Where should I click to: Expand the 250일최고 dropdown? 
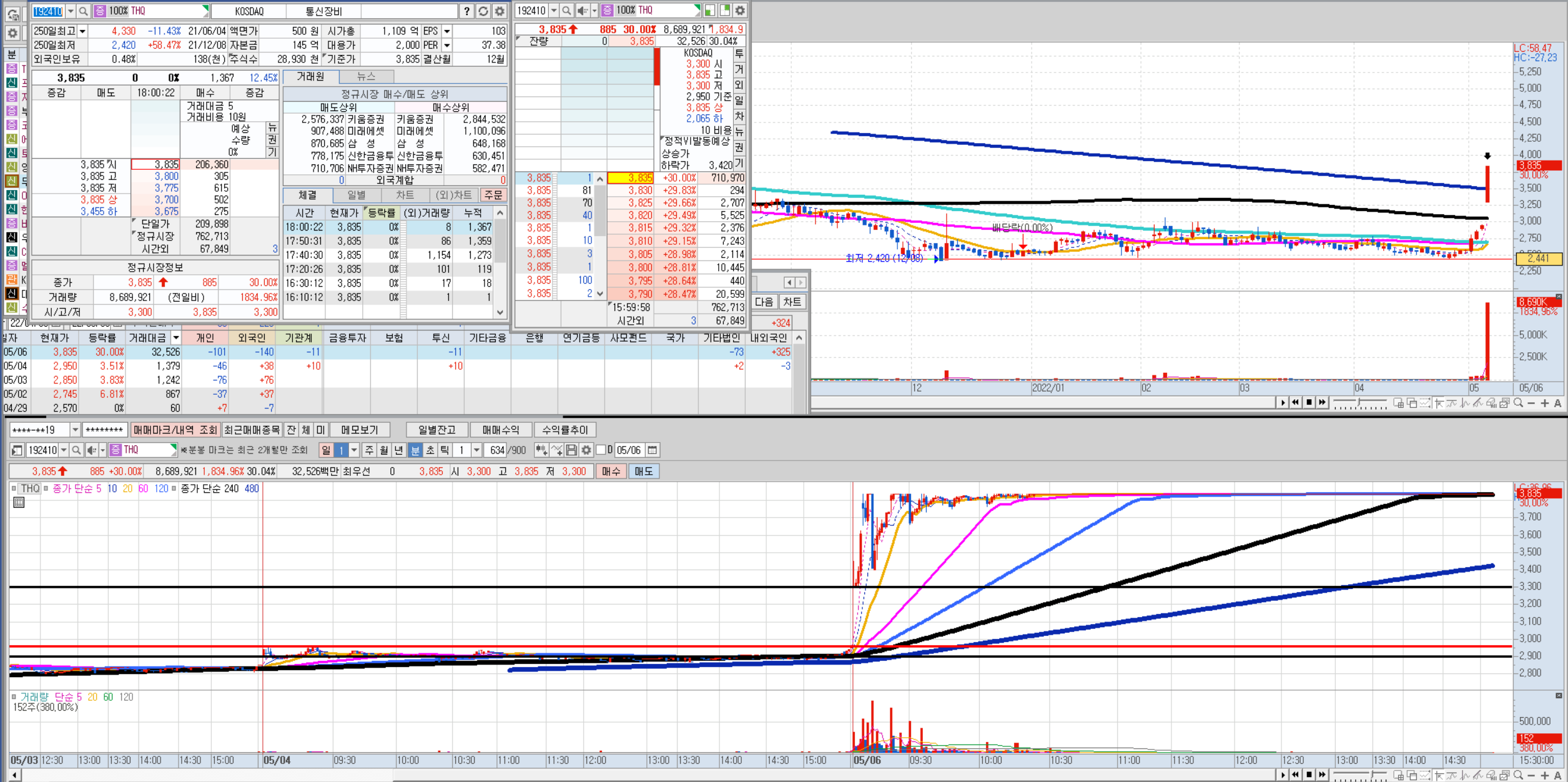point(82,31)
